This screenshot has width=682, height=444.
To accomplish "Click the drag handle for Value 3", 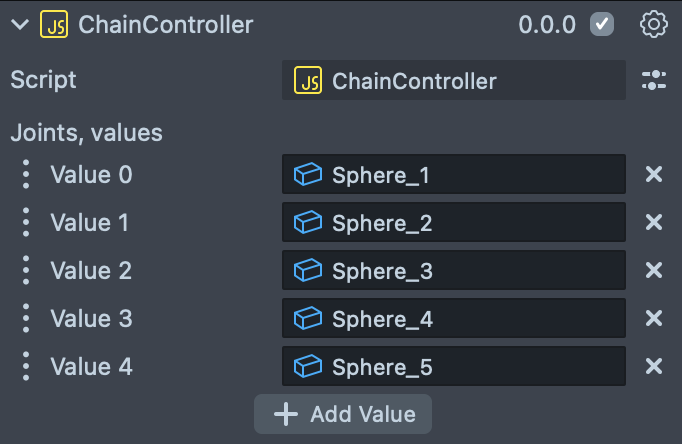I will 26,319.
